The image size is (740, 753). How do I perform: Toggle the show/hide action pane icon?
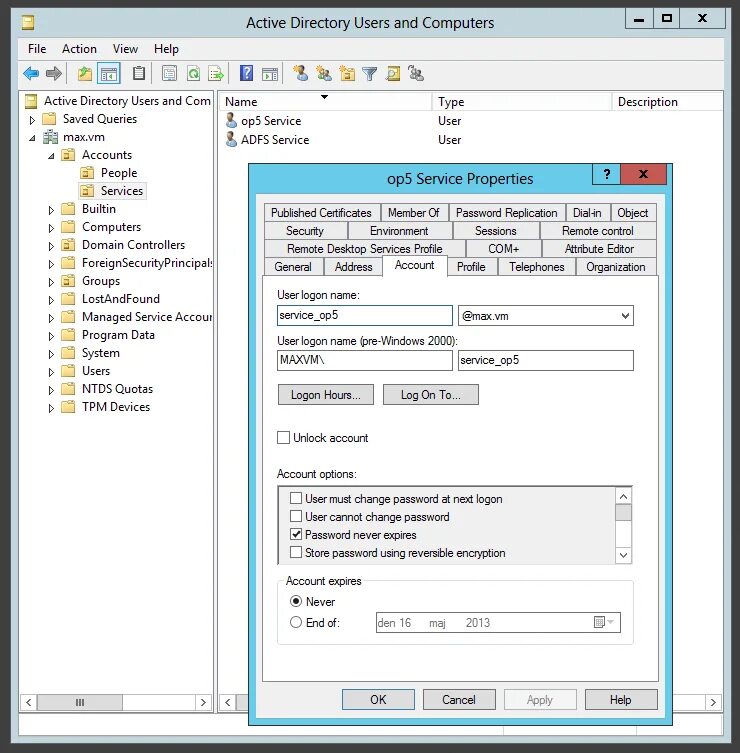coord(270,74)
